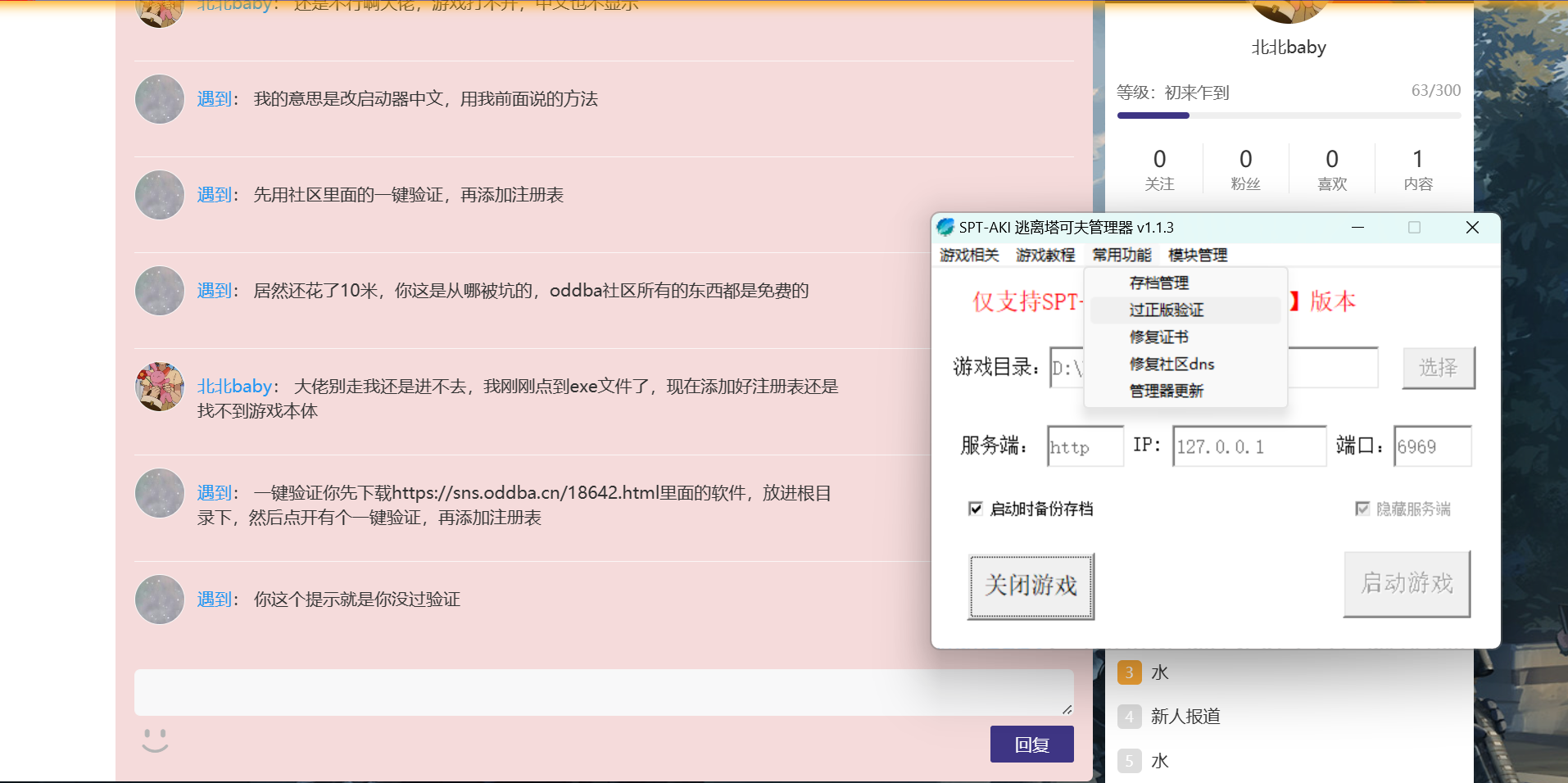Click the rank 4 badge beside 新人报道
Image resolution: width=1568 pixels, height=783 pixels.
pos(1129,717)
